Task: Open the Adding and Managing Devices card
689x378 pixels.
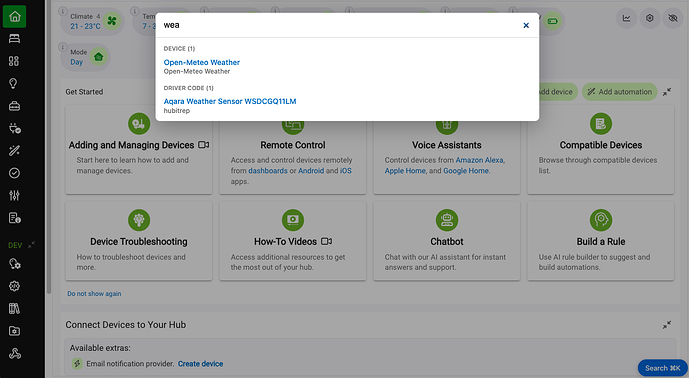Action: pos(139,149)
